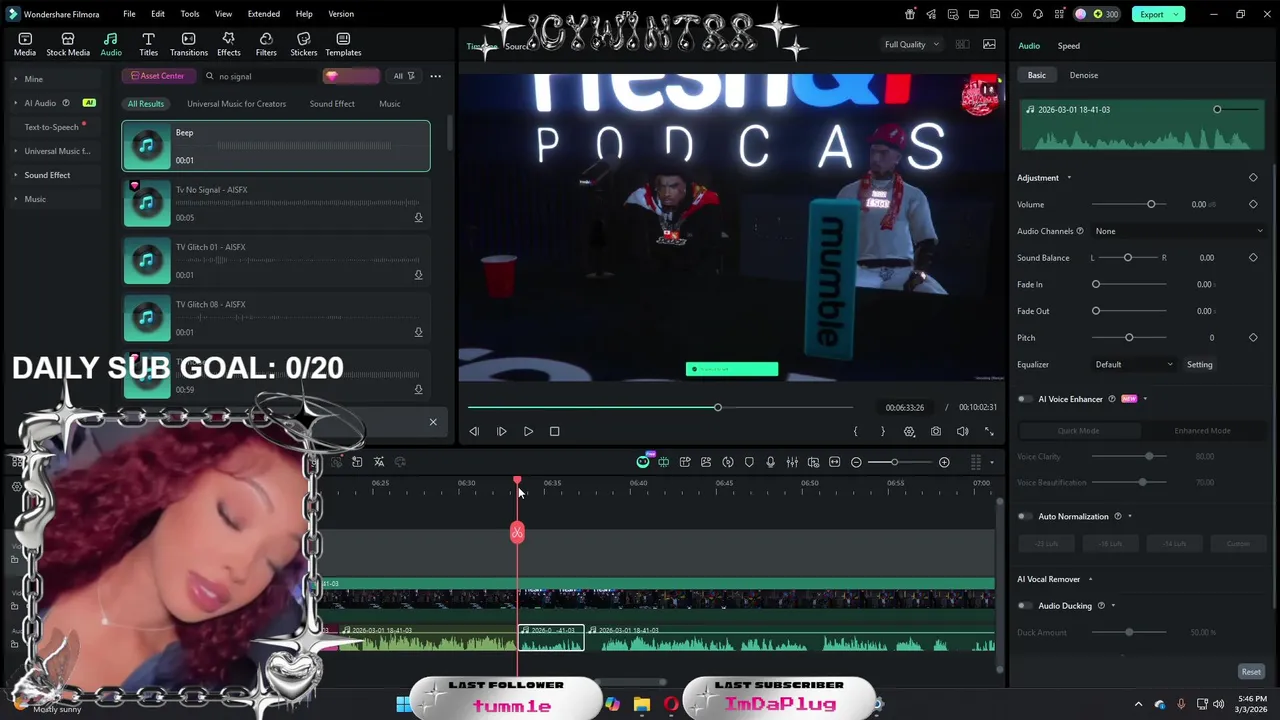Click the timeline zoom out minus icon
1280x720 pixels.
click(x=856, y=462)
